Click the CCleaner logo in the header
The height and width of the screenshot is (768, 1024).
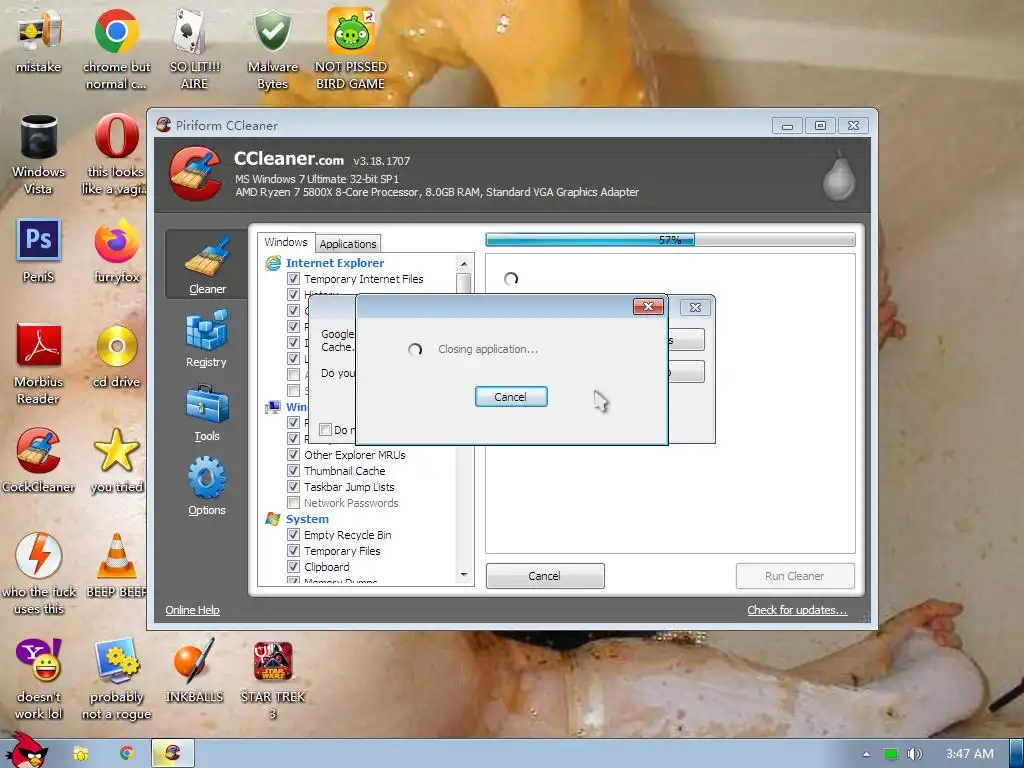click(195, 174)
